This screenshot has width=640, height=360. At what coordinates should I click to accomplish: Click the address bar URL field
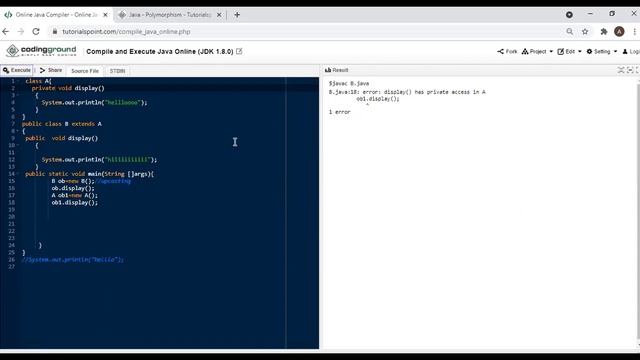pos(306,31)
